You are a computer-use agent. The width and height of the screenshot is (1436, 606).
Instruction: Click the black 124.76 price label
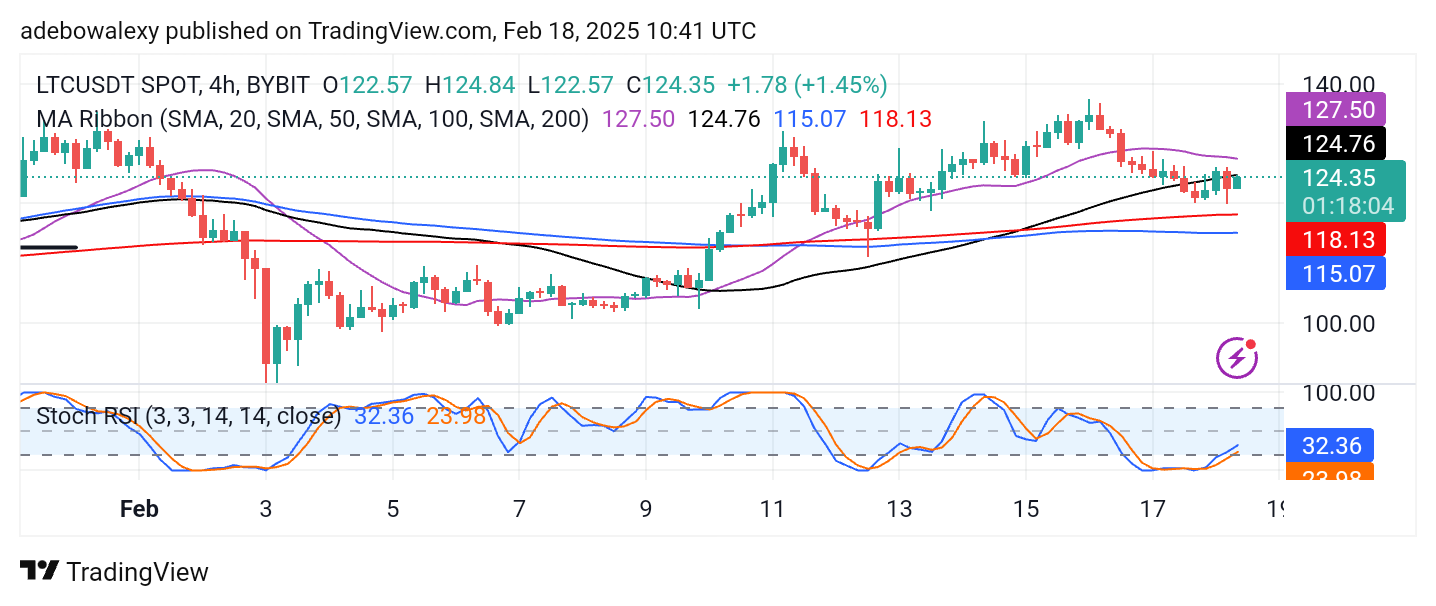(1335, 144)
